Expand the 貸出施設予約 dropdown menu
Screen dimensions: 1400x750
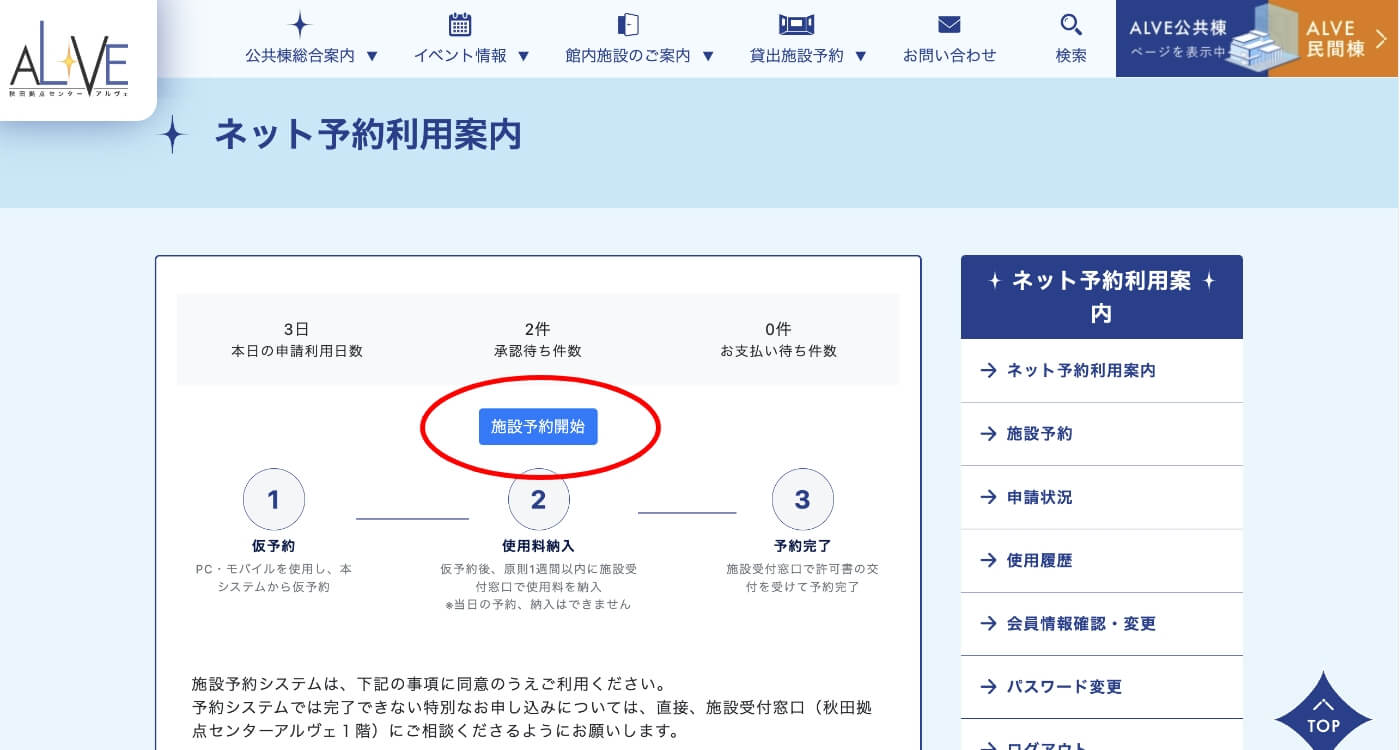[x=808, y=56]
